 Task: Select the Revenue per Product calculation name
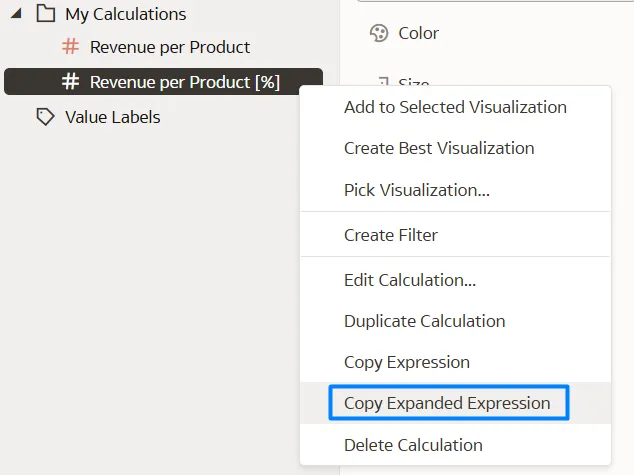pyautogui.click(x=170, y=47)
